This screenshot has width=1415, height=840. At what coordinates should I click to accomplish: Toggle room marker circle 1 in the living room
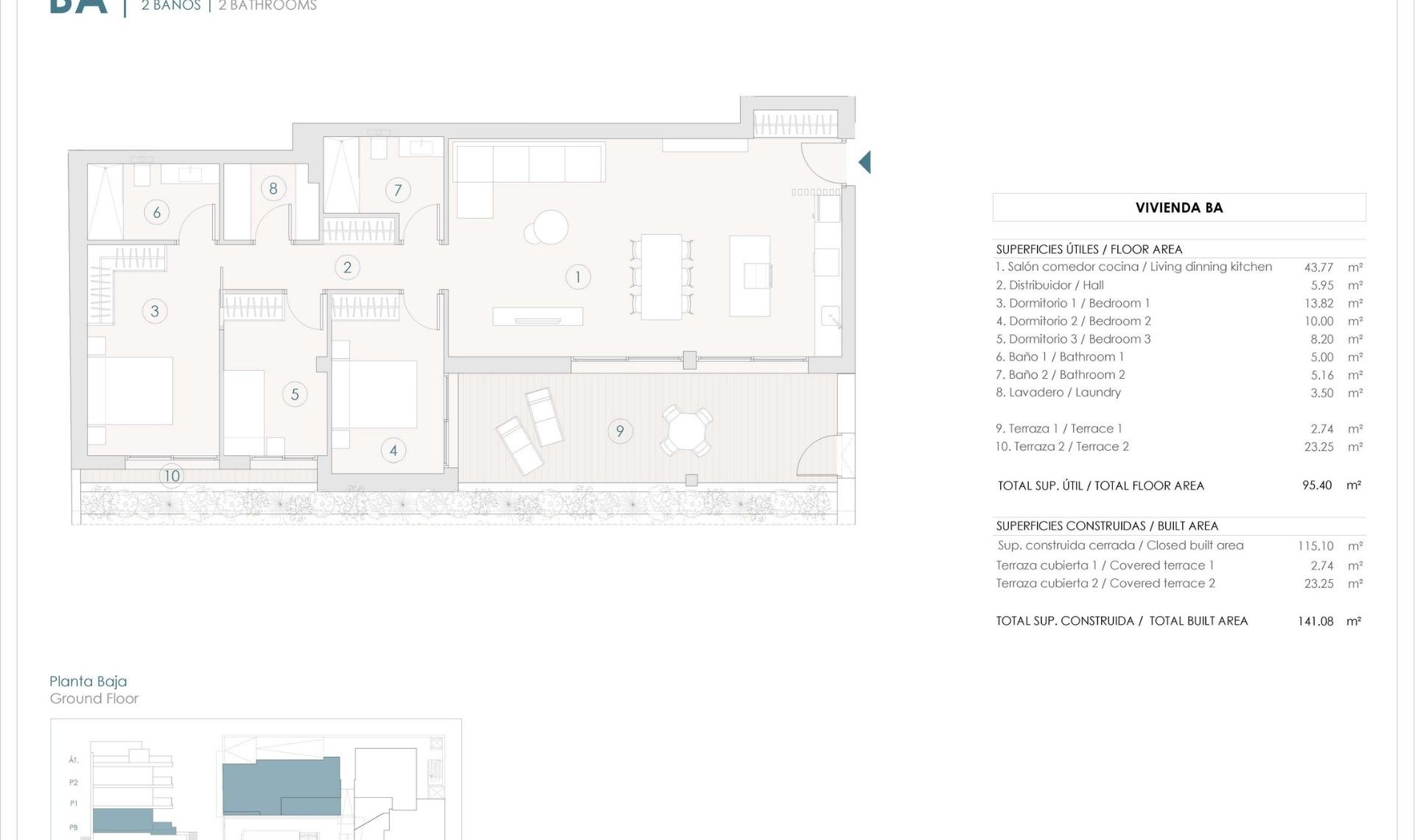pyautogui.click(x=578, y=276)
